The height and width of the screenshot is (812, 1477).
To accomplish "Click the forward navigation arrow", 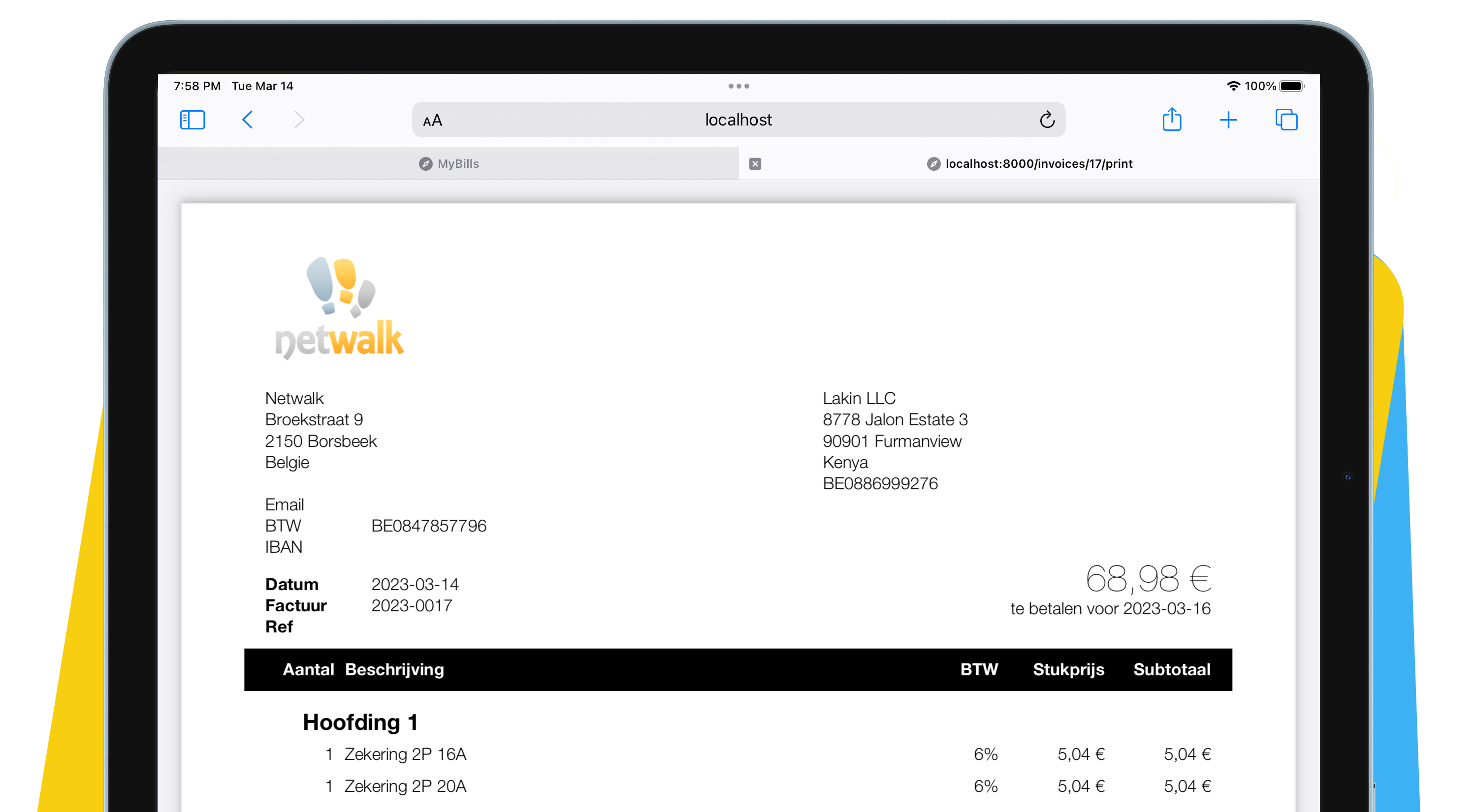I will point(299,120).
